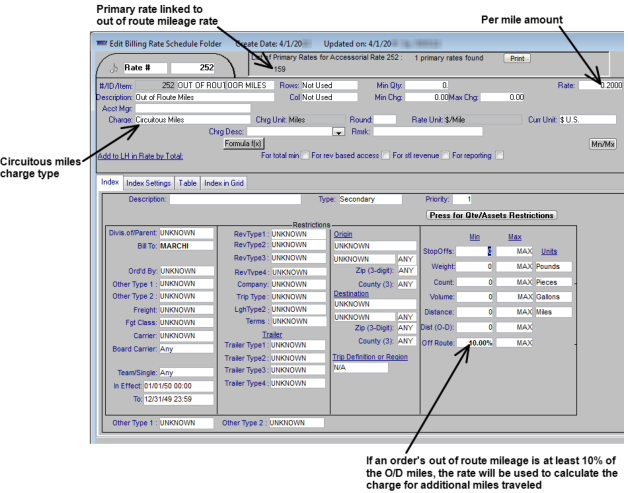Click the StopOffs min field
This screenshot has height=493, width=628.
pos(474,252)
